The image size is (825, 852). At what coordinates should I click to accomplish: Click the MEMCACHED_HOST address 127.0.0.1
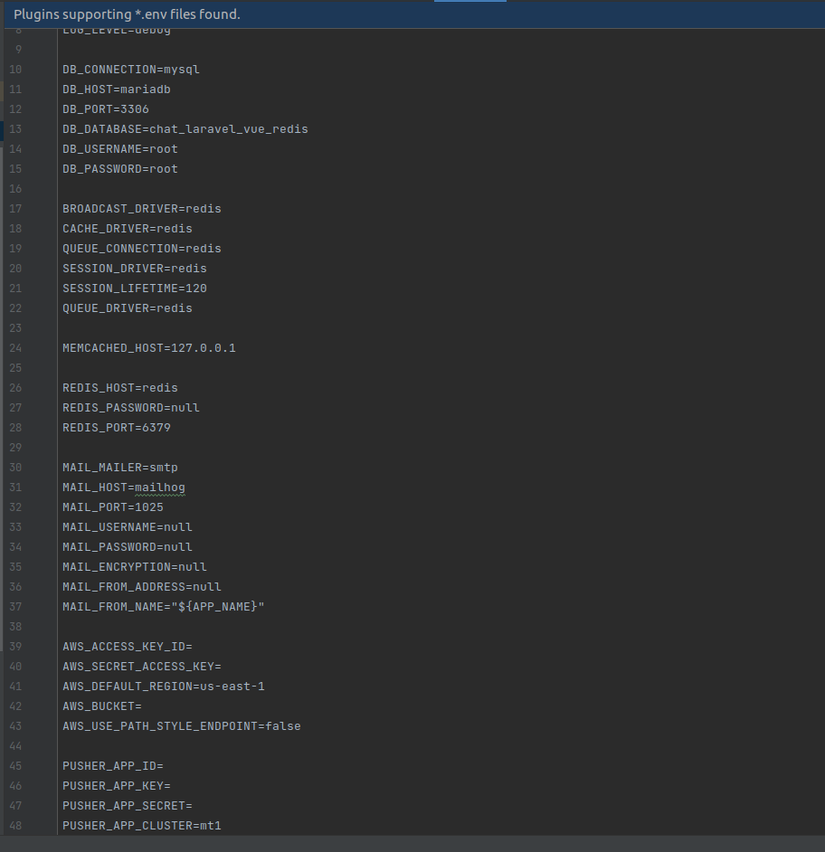206,348
